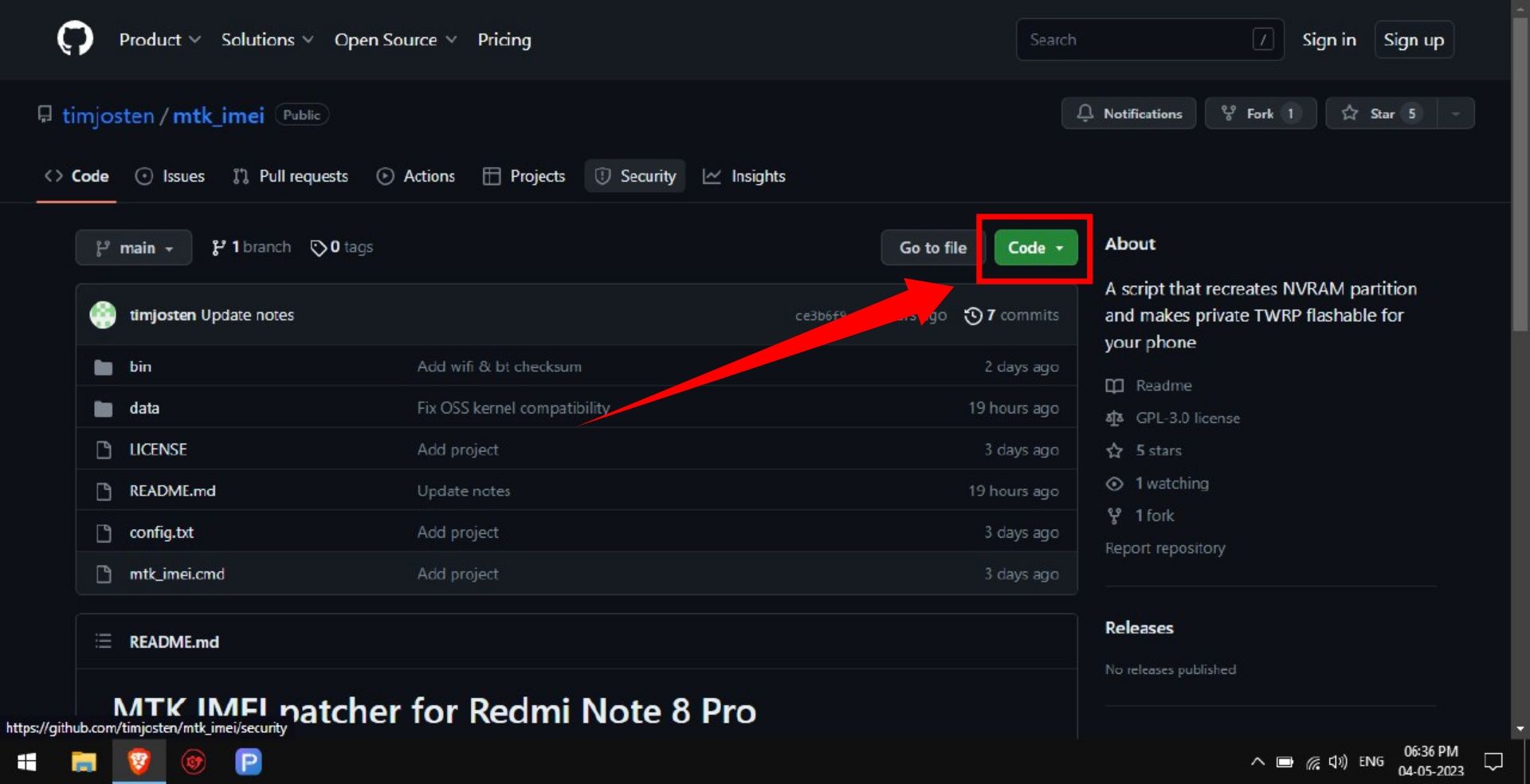The width and height of the screenshot is (1530, 784).
Task: View the GPL-3.0 license link
Action: 1172,418
